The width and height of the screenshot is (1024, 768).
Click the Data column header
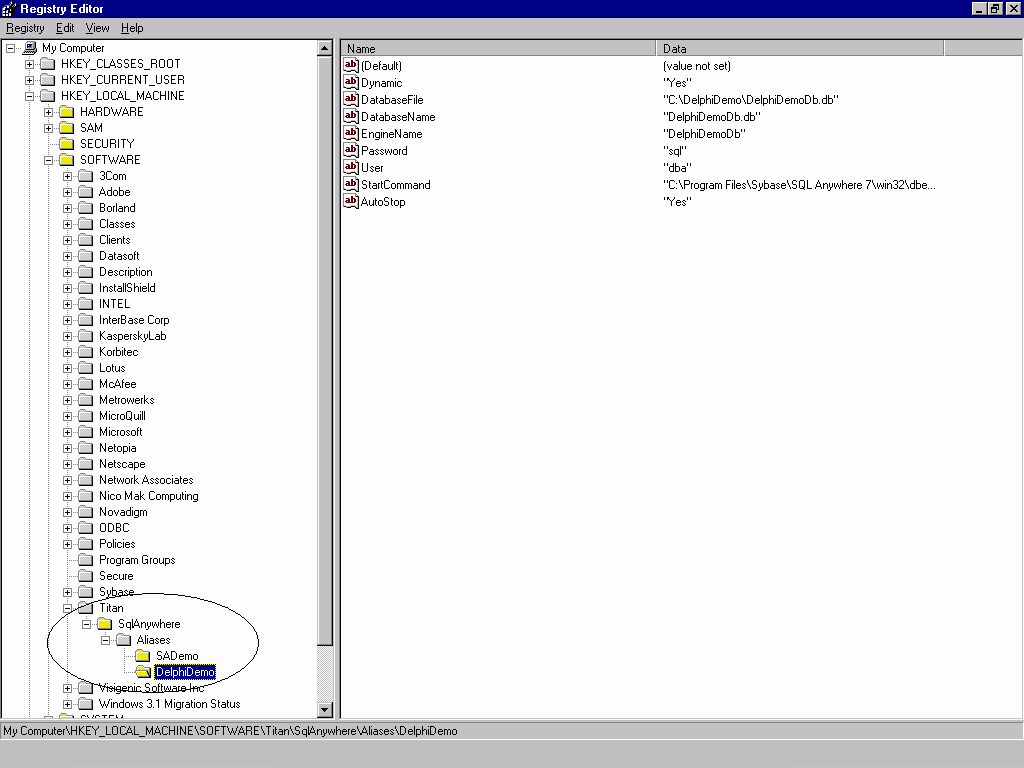pos(800,48)
